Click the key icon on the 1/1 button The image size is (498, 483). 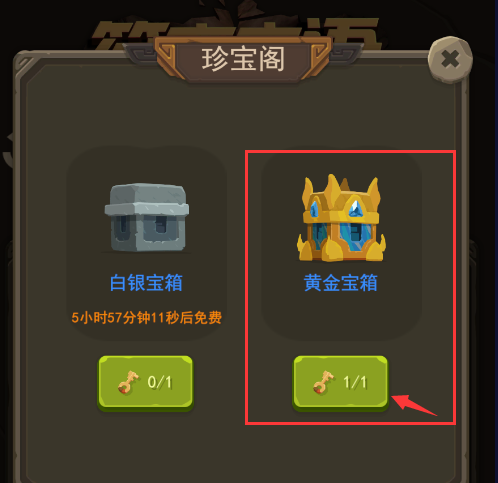(323, 382)
